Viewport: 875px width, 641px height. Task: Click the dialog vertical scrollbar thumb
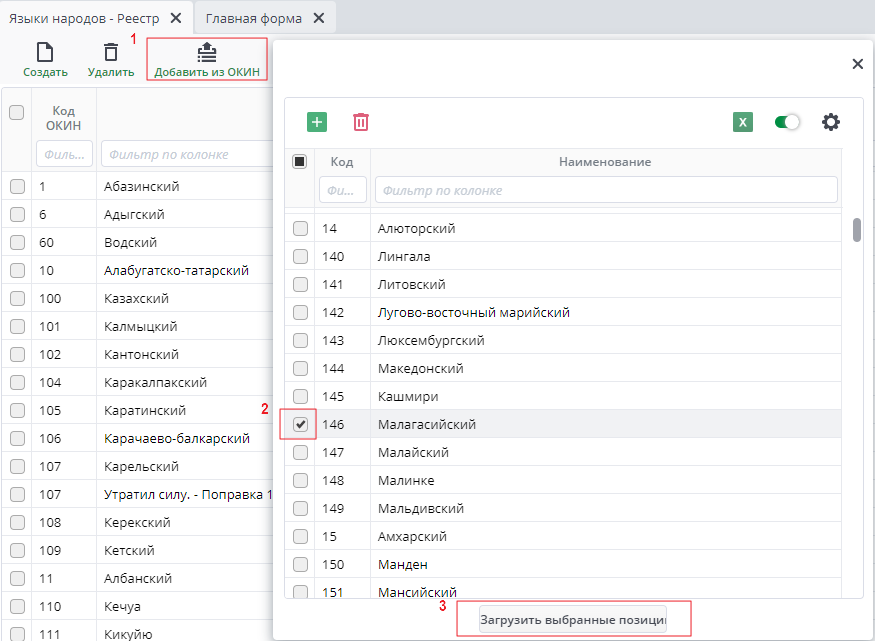click(857, 230)
